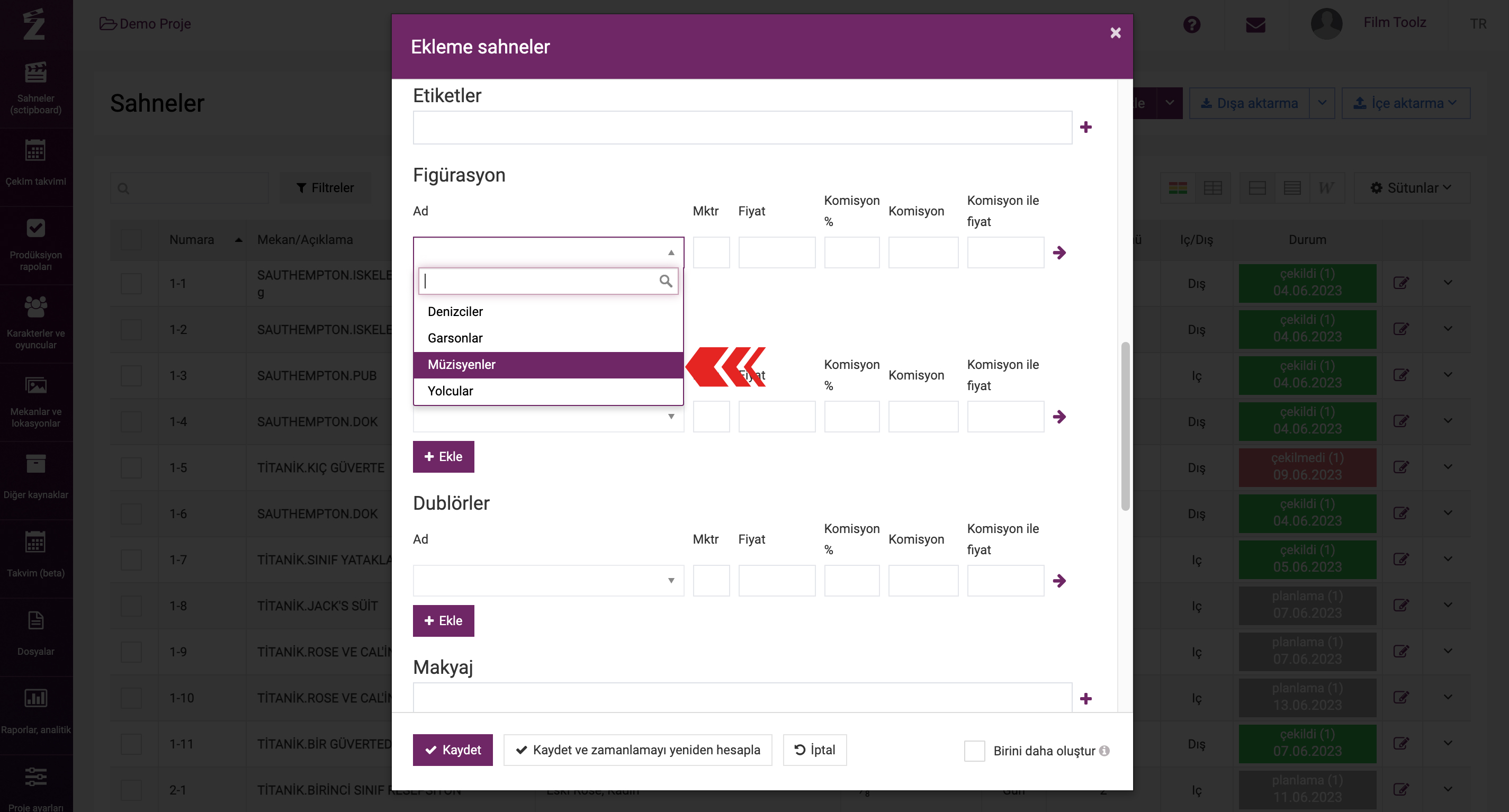Select checkbox for scene 1-3
This screenshot has height=812, width=1509.
coord(131,375)
